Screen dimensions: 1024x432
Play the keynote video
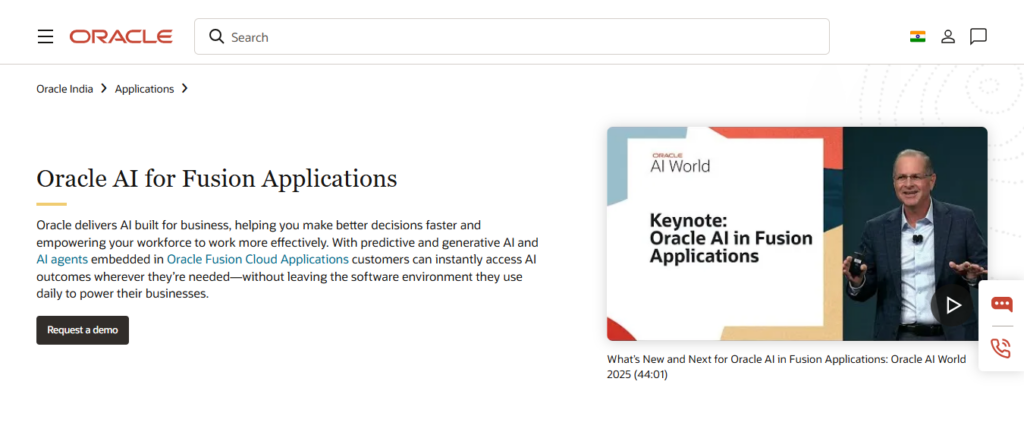953,305
